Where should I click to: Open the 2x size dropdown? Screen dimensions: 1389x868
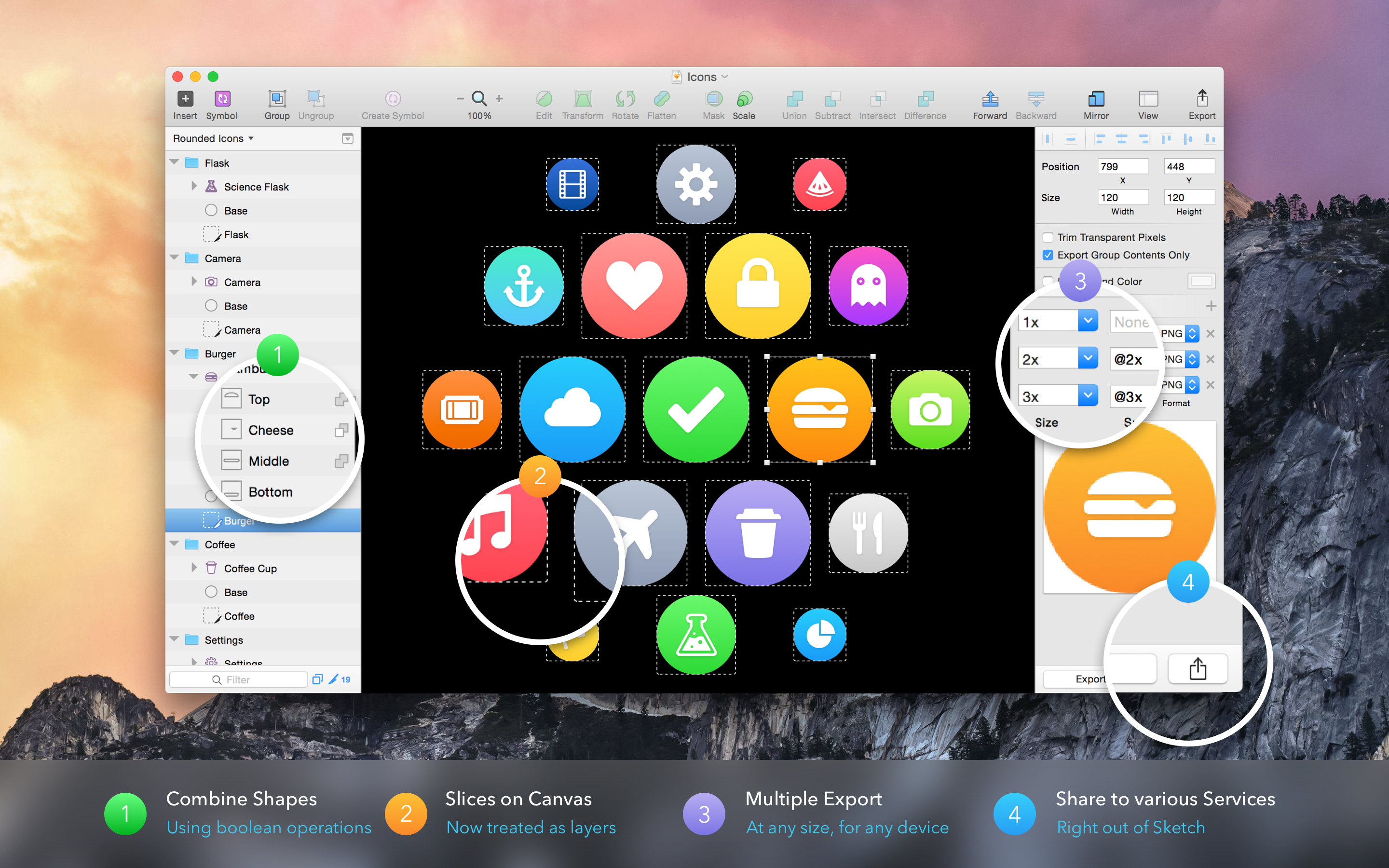point(1088,359)
